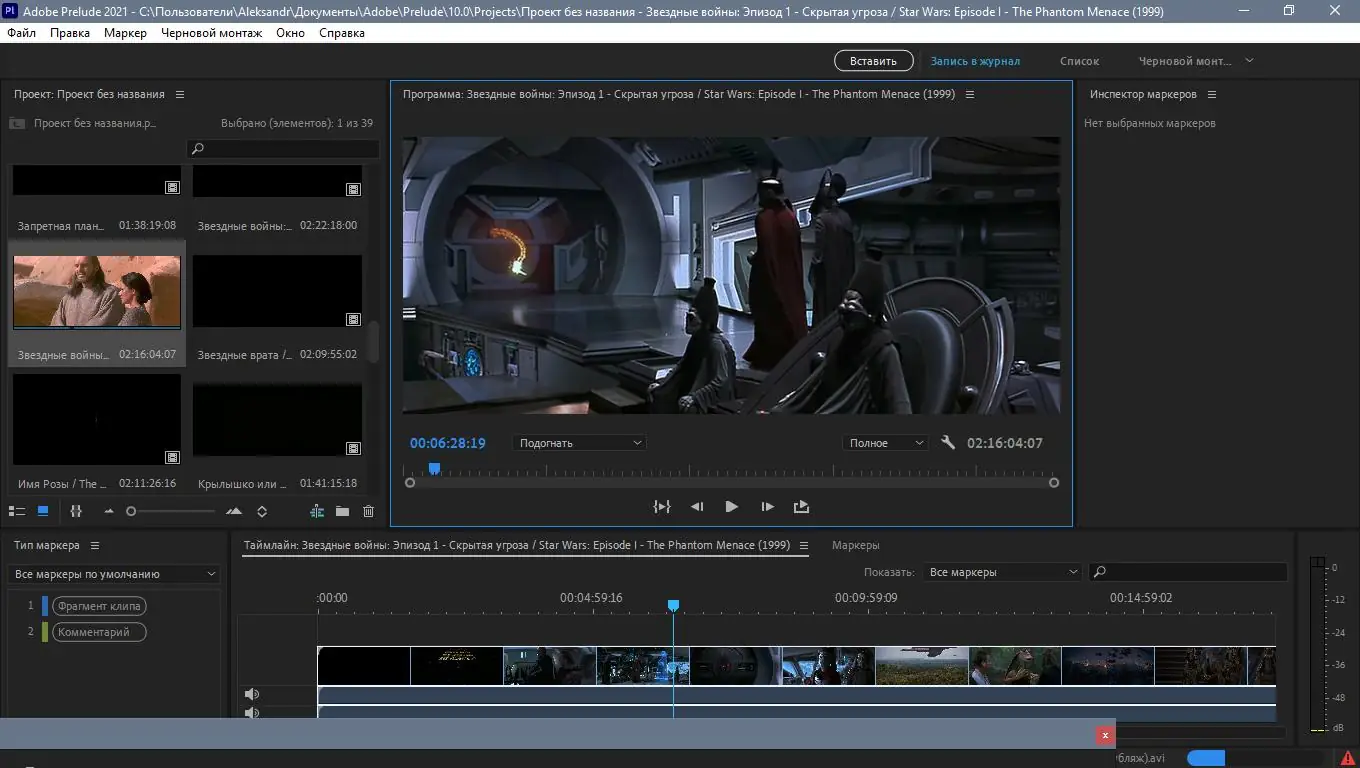Mute the first audio track speaker
Viewport: 1360px width, 768px height.
(x=252, y=694)
